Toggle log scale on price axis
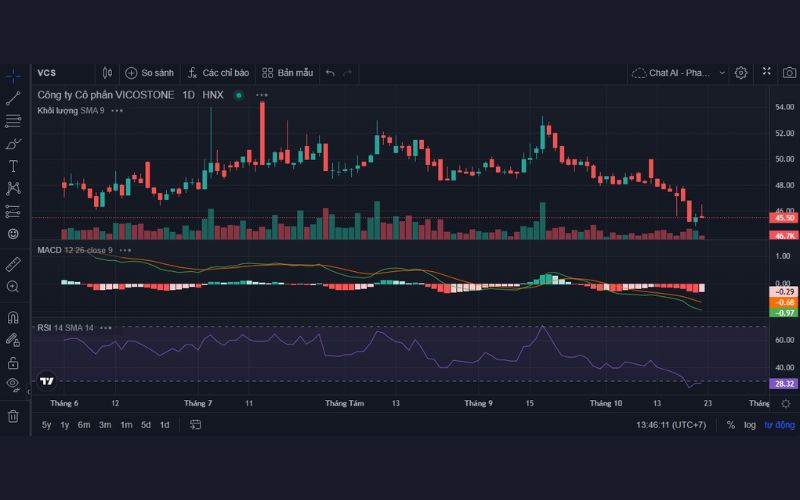Screen dimensions: 800x500 [x=749, y=425]
